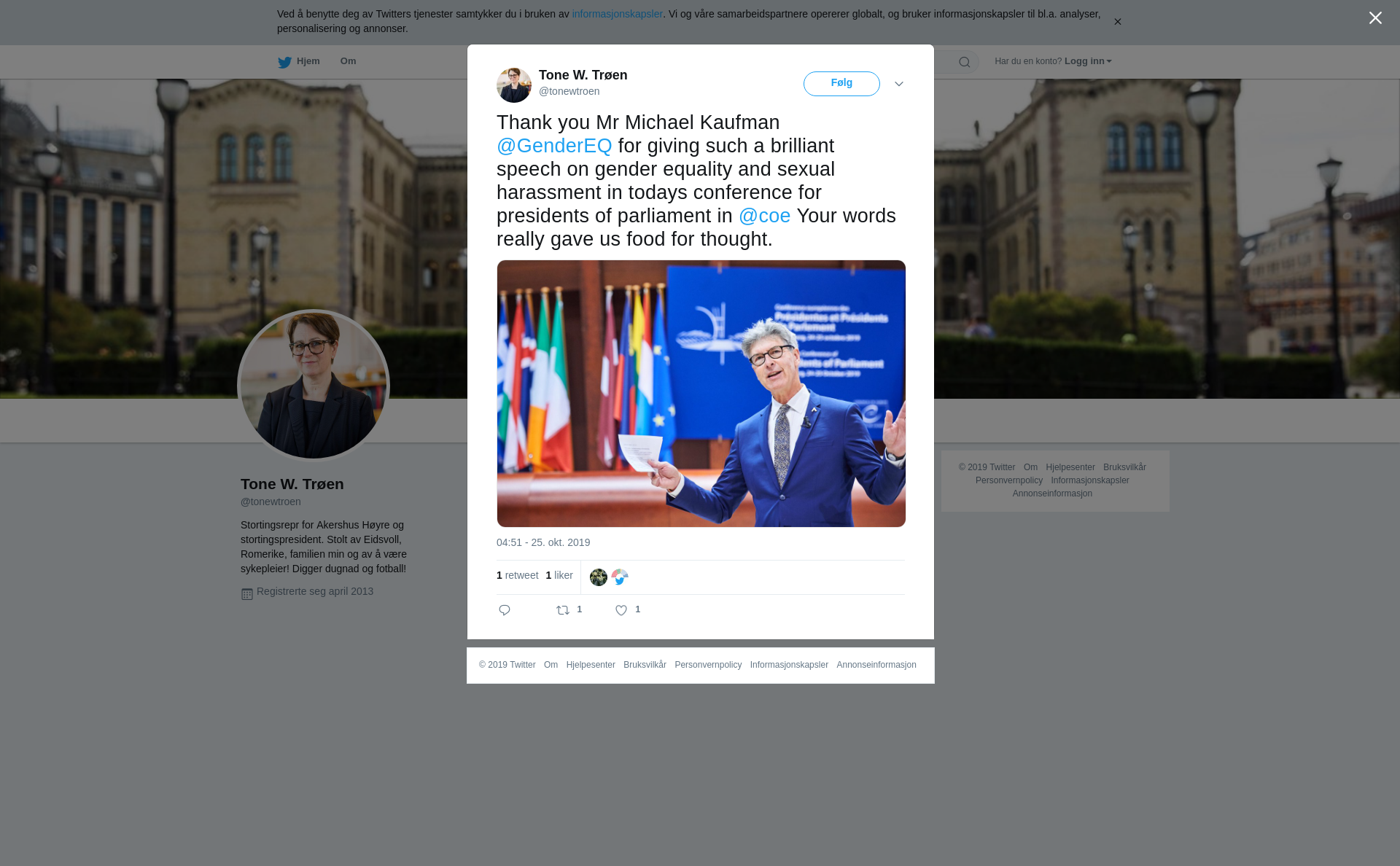Viewport: 1400px width, 866px height.
Task: Click the search magnifier icon
Action: pyautogui.click(x=965, y=62)
